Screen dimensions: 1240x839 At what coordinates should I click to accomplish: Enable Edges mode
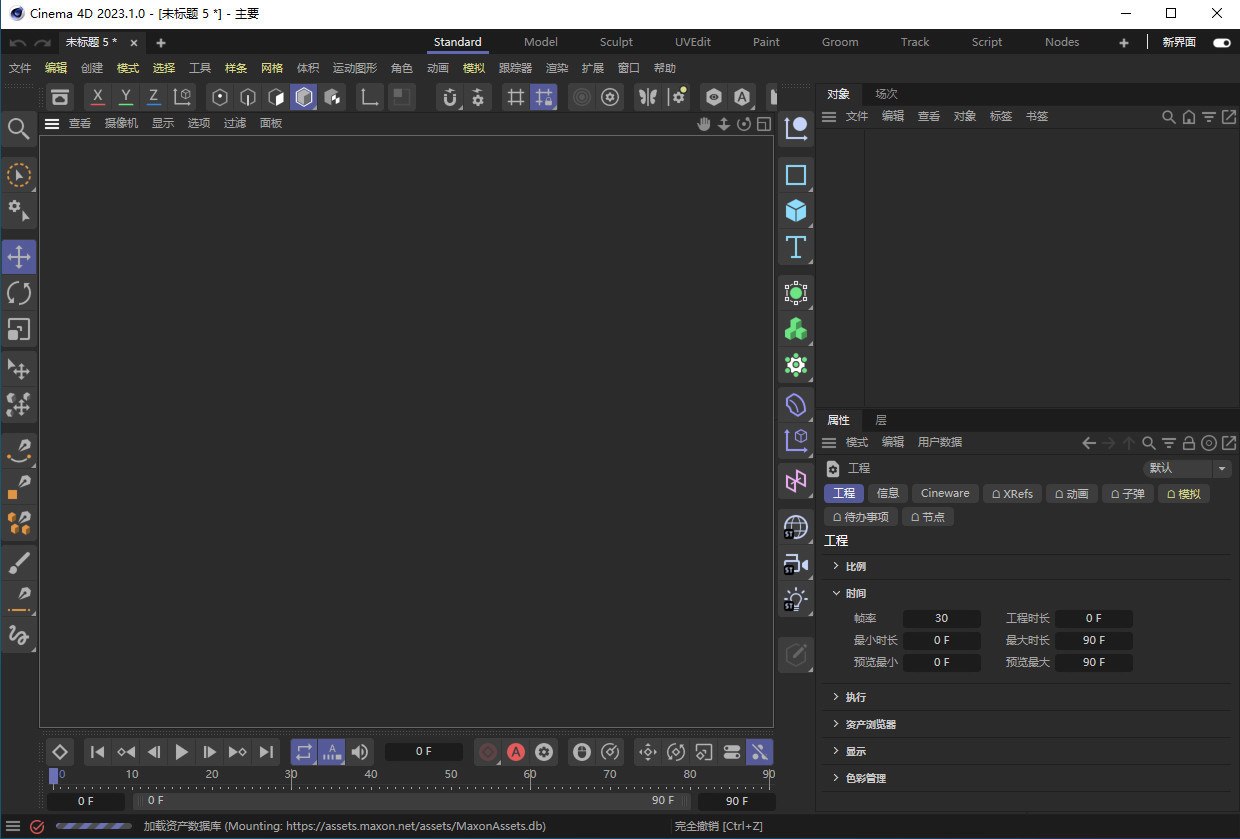pyautogui.click(x=248, y=97)
